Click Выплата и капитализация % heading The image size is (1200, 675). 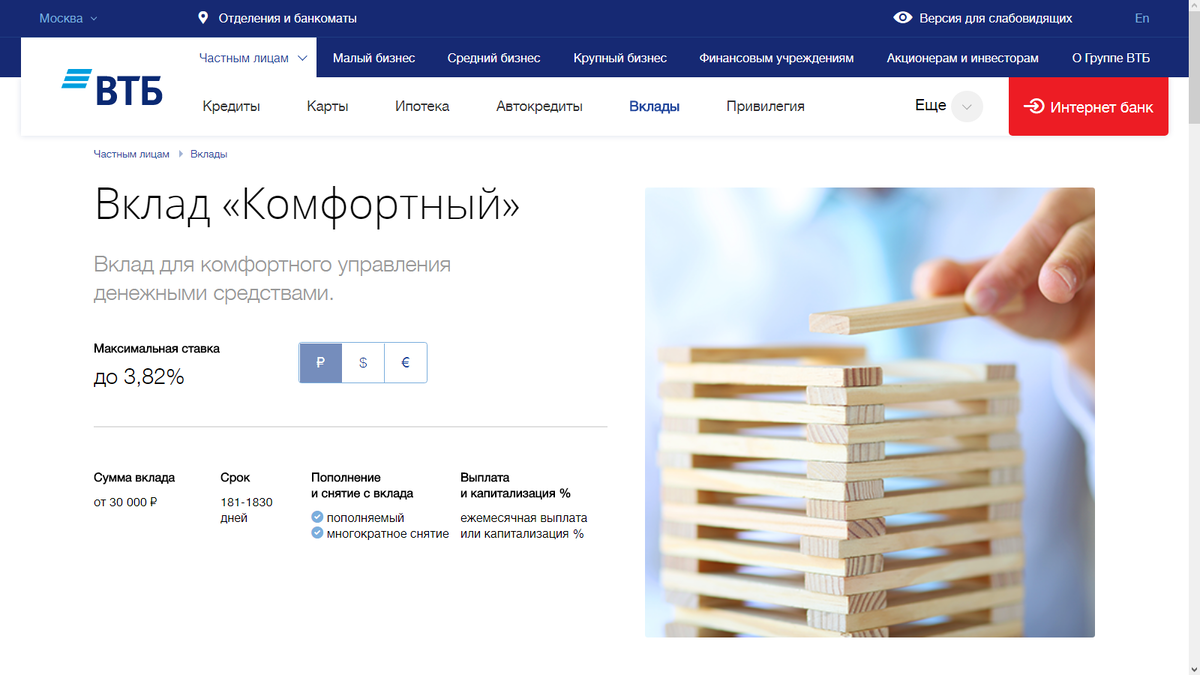coord(516,485)
